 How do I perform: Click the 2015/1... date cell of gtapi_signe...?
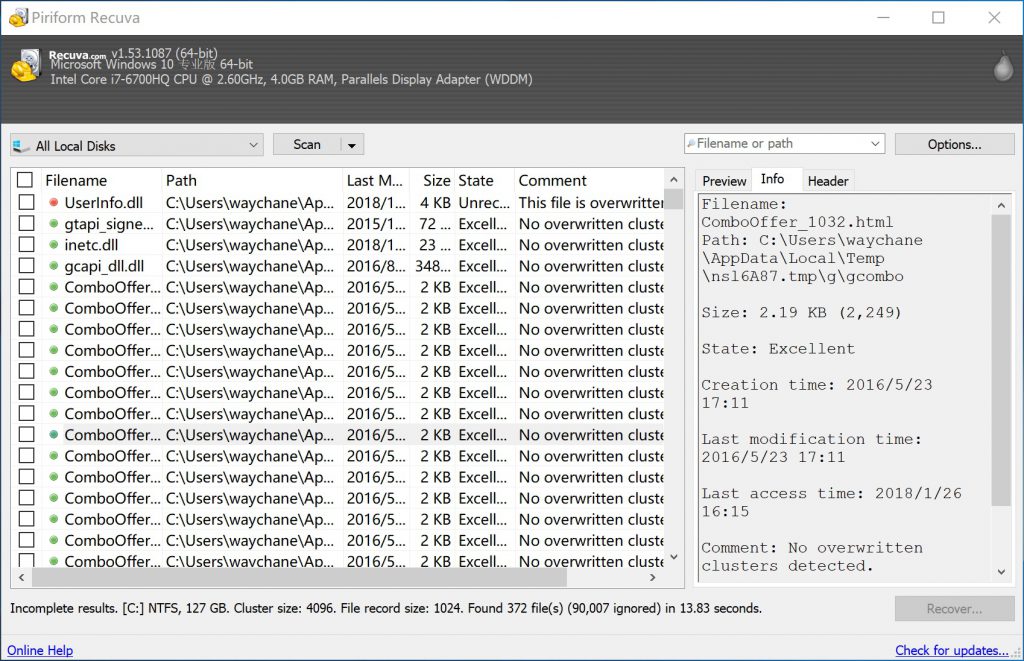point(376,224)
